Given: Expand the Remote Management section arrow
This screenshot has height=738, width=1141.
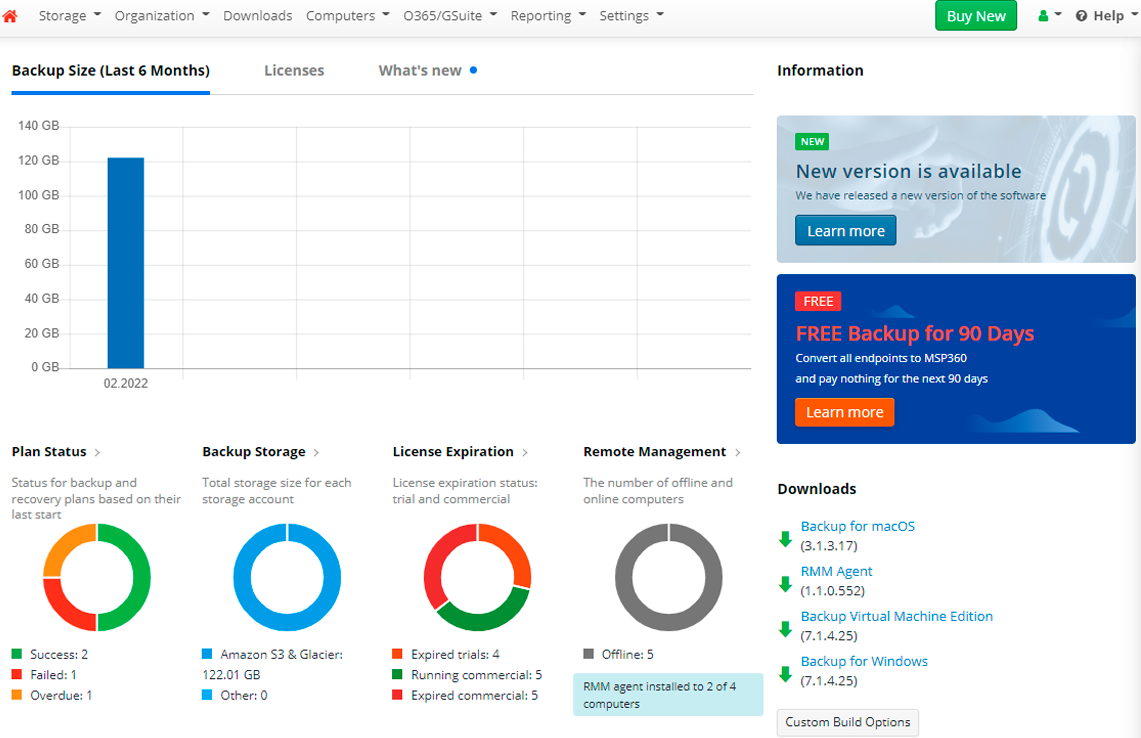Looking at the screenshot, I should point(738,453).
